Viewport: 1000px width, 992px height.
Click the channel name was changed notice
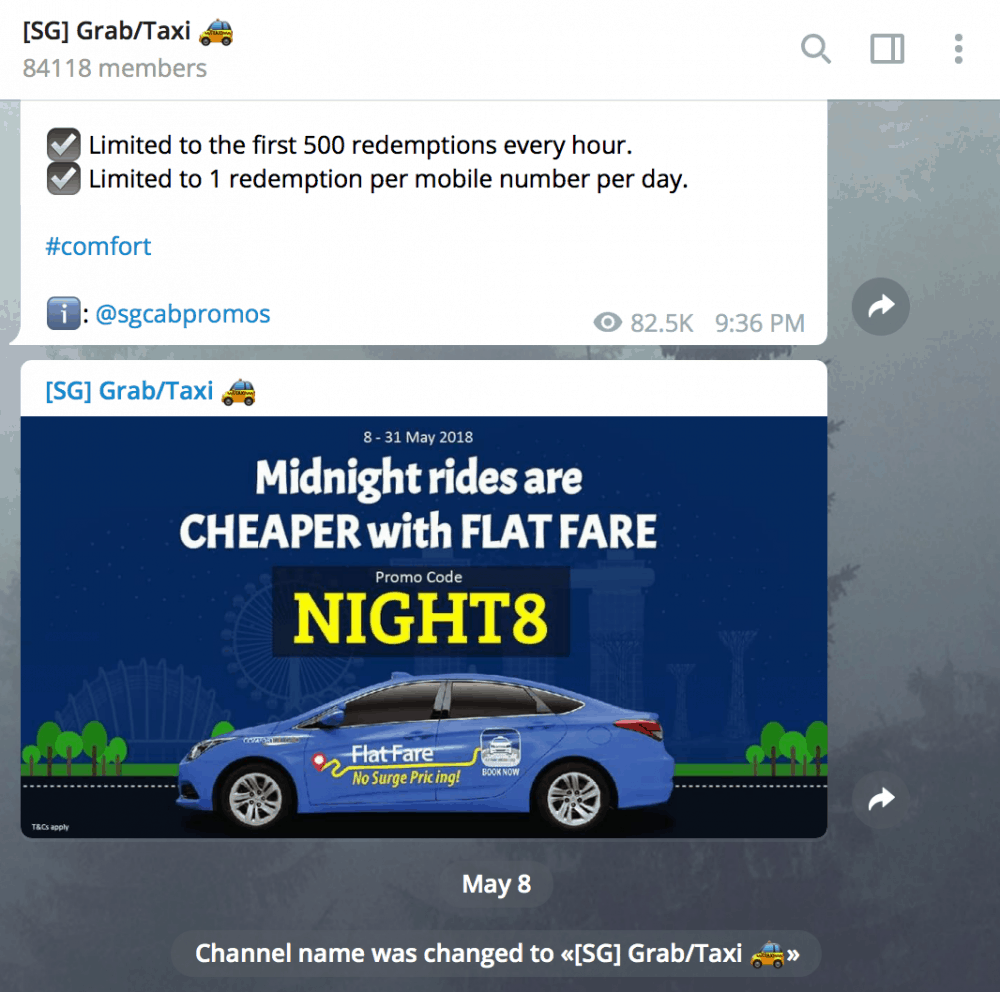click(x=496, y=954)
